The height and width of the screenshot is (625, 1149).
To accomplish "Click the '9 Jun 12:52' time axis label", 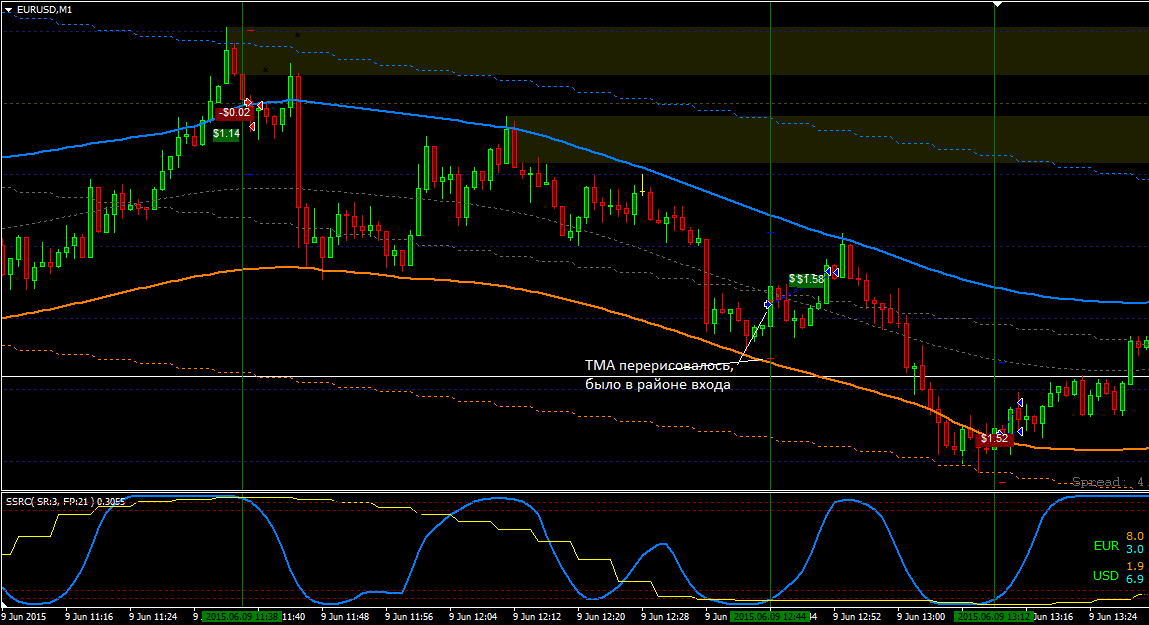I will click(857, 617).
